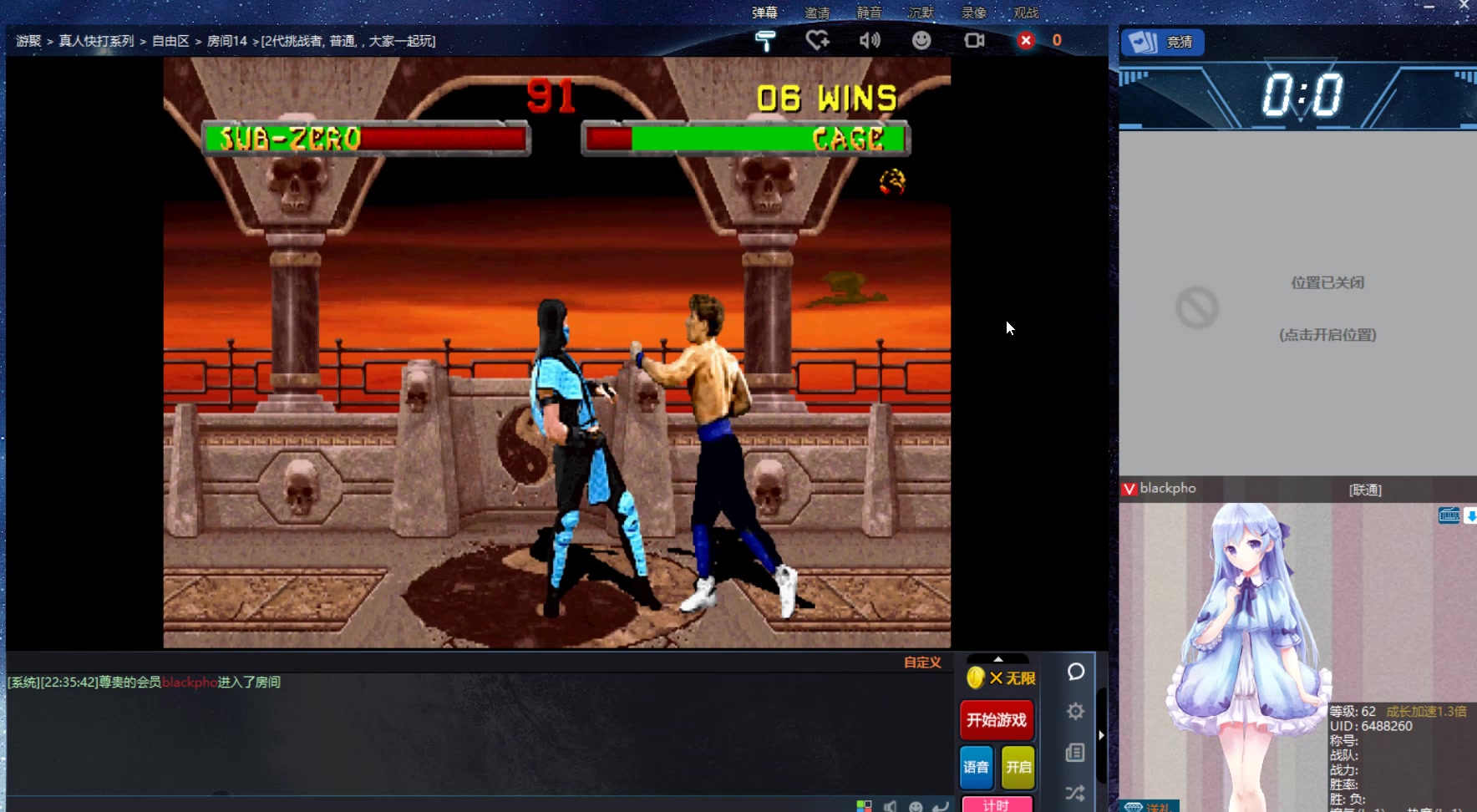Open chat with the speech bubble icon
The height and width of the screenshot is (812, 1477).
(x=1076, y=672)
